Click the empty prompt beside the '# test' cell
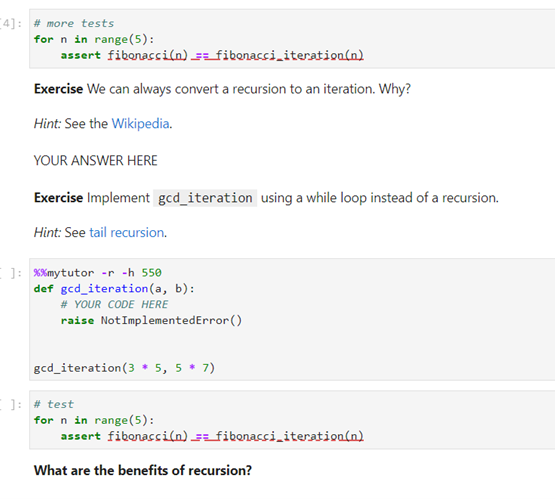Screen dimensions: 555x499 pyautogui.click(x=11, y=404)
